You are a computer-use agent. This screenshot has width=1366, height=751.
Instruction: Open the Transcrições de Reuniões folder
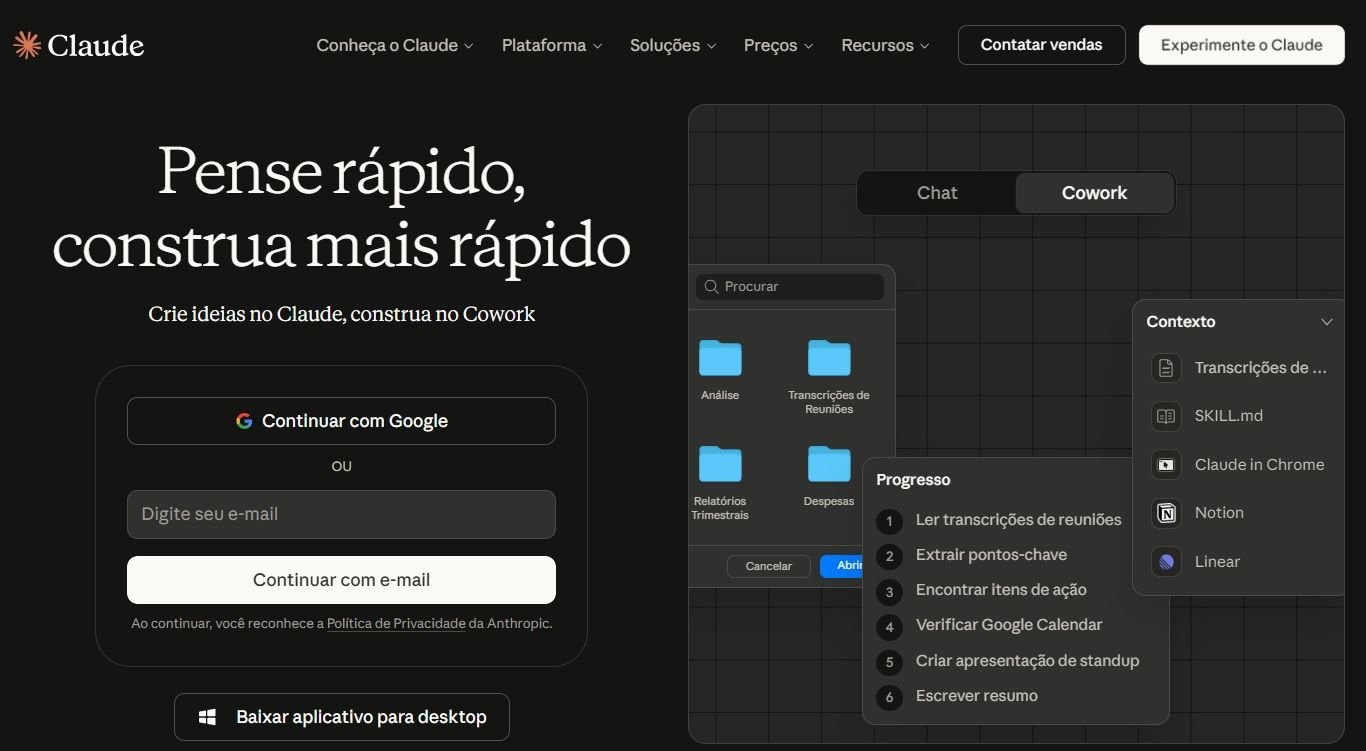coord(829,358)
